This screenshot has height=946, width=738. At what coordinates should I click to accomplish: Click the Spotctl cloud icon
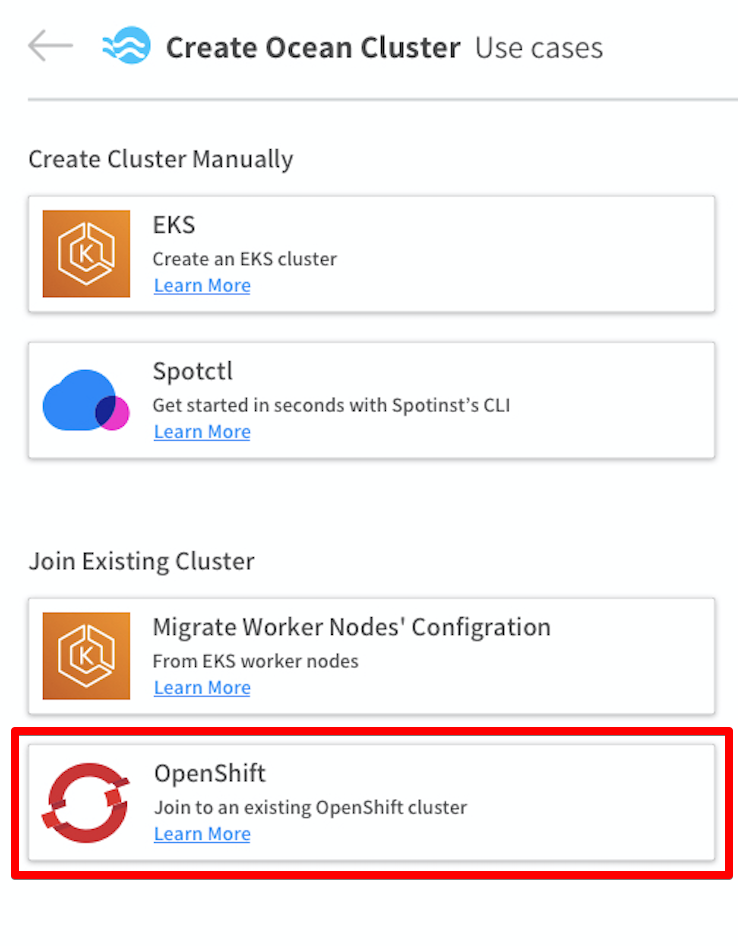(86, 400)
